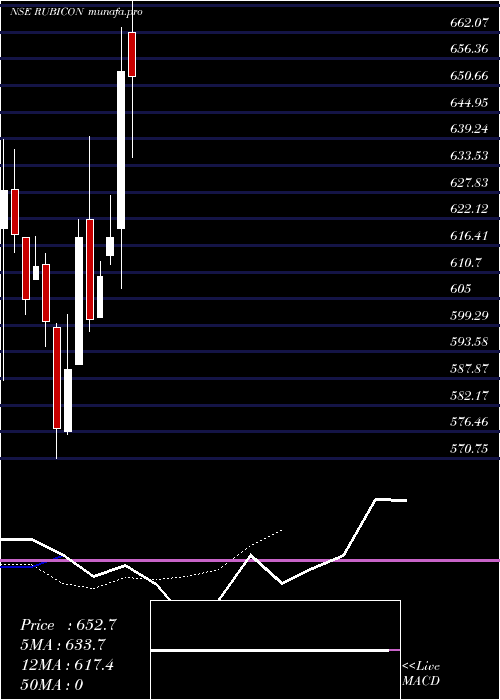The width and height of the screenshot is (500, 700).
Task: Click the NSE RUBICON chart title
Action: click(x=47, y=12)
